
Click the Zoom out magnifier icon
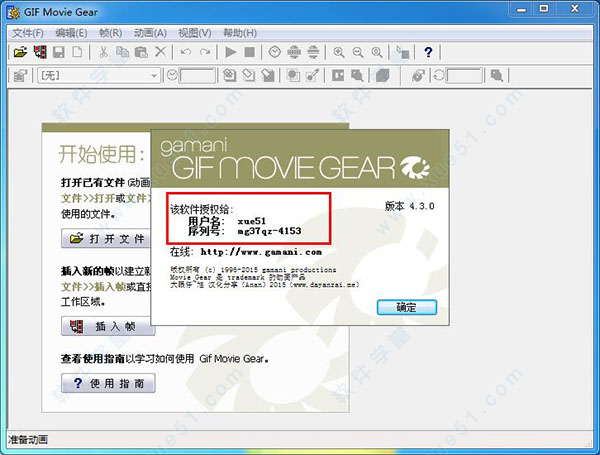[x=358, y=52]
